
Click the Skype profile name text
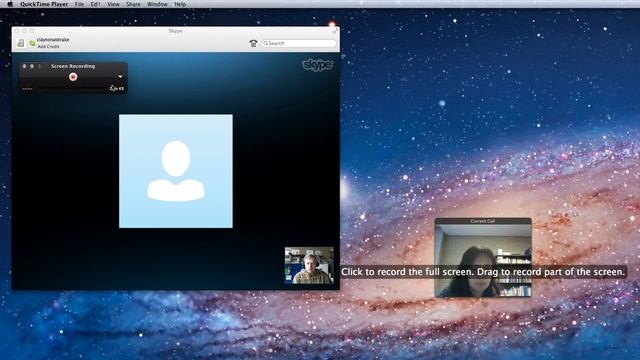(53, 40)
